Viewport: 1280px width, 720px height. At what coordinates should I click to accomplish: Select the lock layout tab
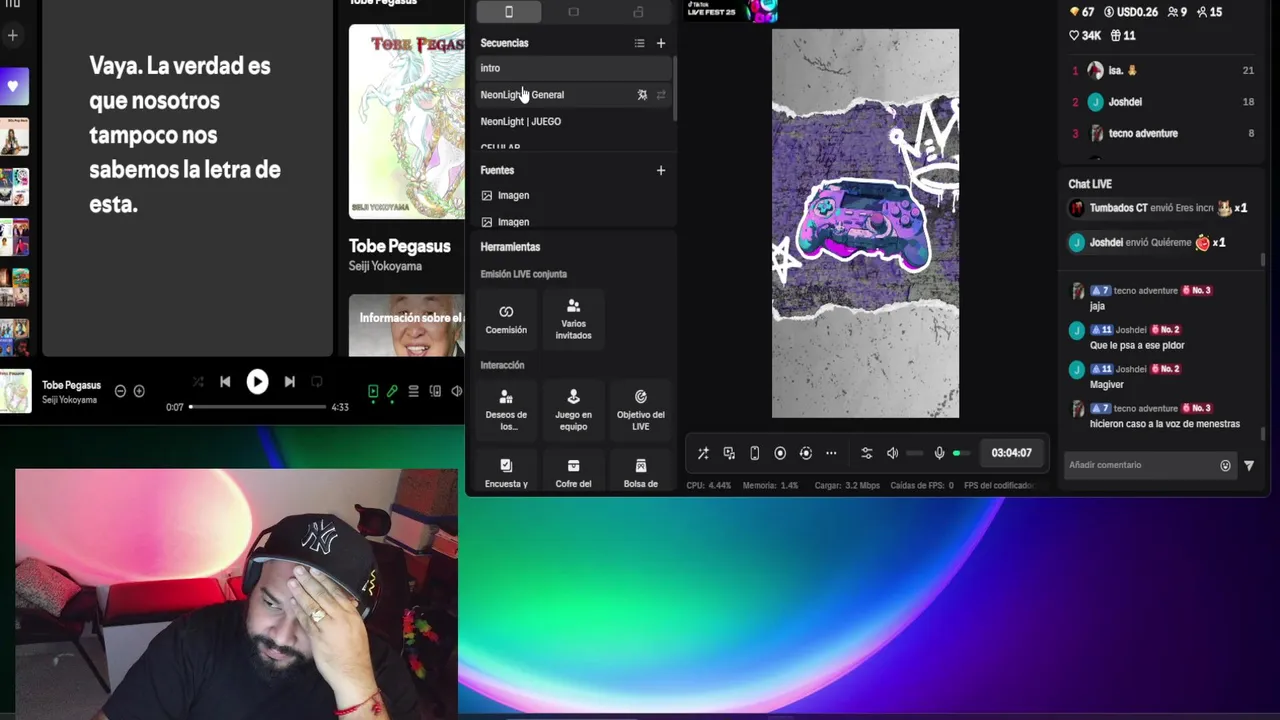tap(638, 12)
